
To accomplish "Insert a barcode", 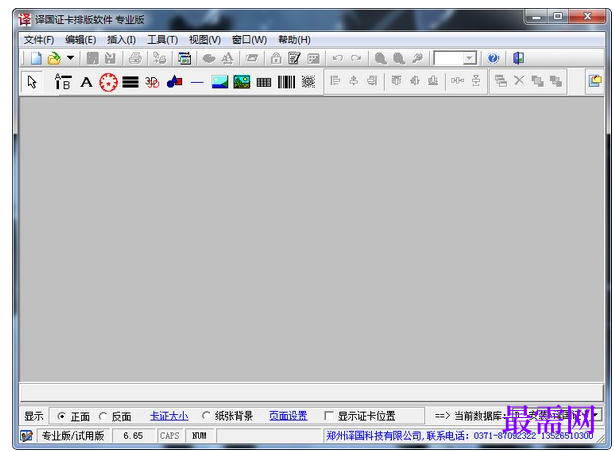I will [x=286, y=82].
